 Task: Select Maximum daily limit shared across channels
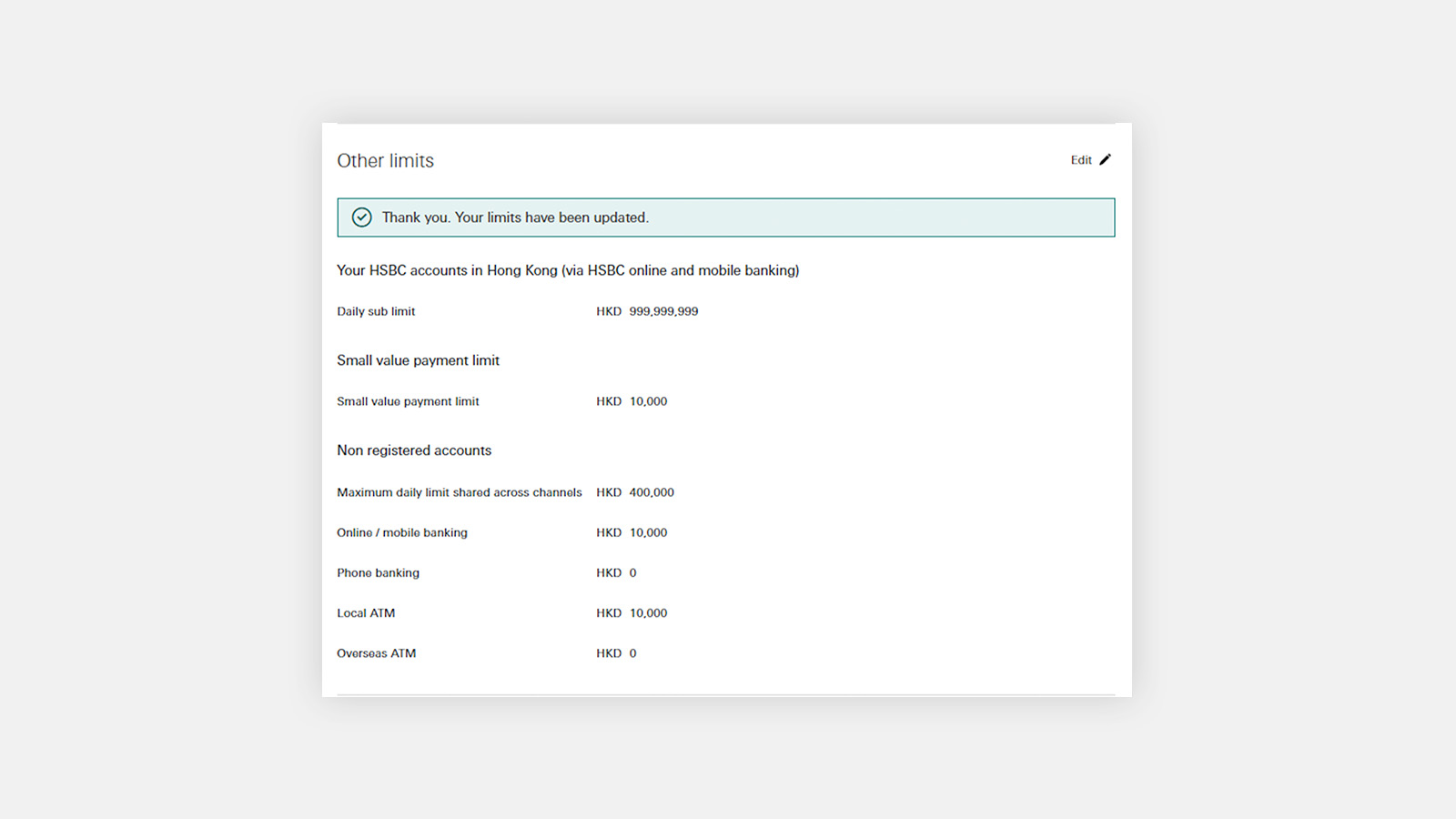460,492
